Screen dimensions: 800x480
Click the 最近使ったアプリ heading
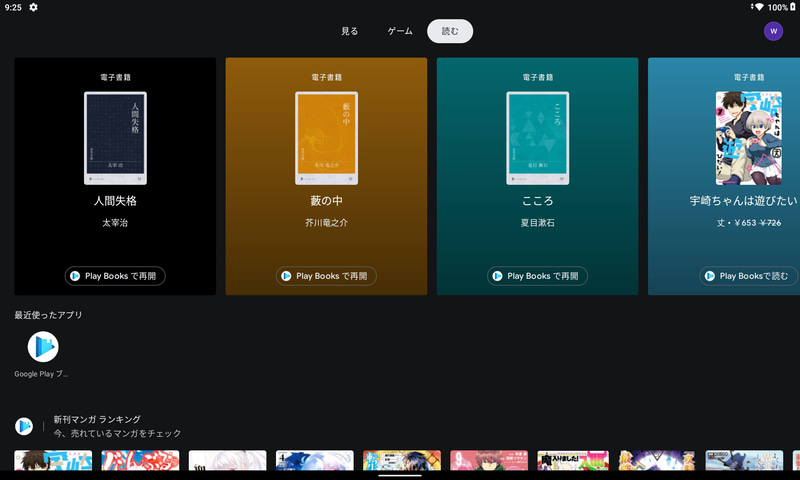pos(48,315)
